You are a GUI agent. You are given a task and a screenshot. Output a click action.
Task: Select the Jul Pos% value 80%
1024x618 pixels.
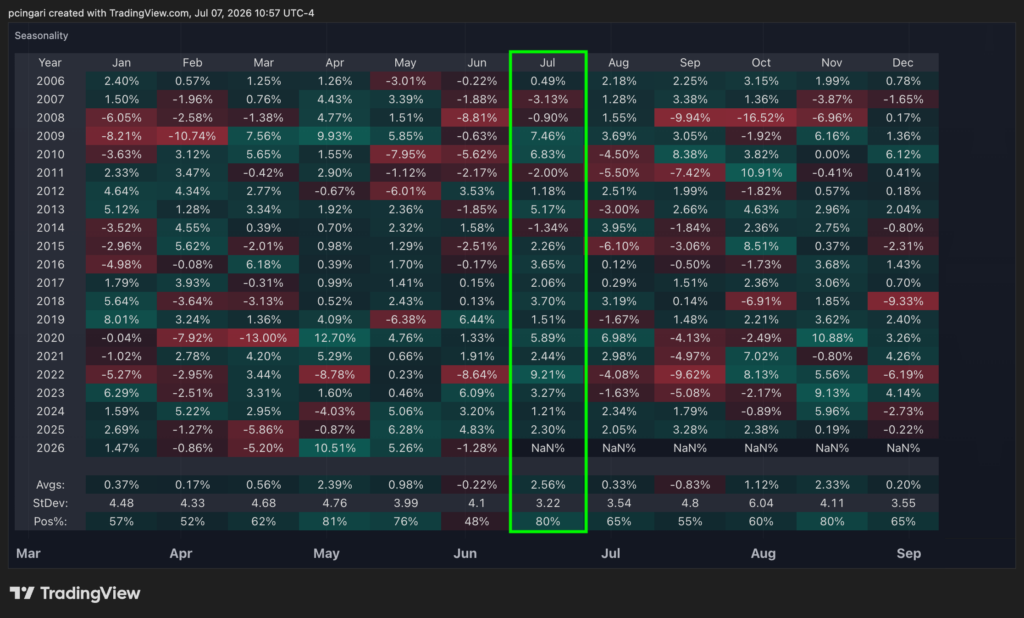click(x=547, y=521)
